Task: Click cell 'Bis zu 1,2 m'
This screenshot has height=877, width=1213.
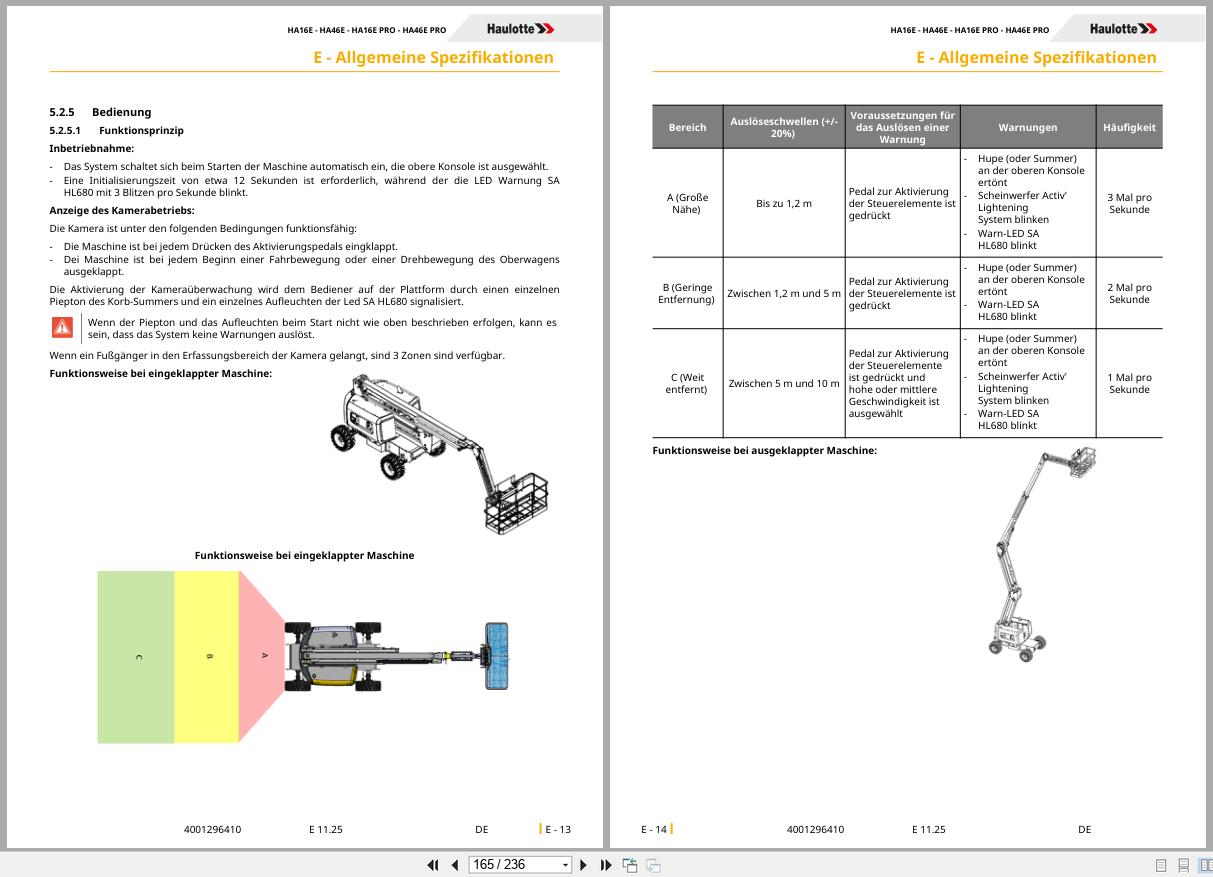Action: [x=784, y=203]
